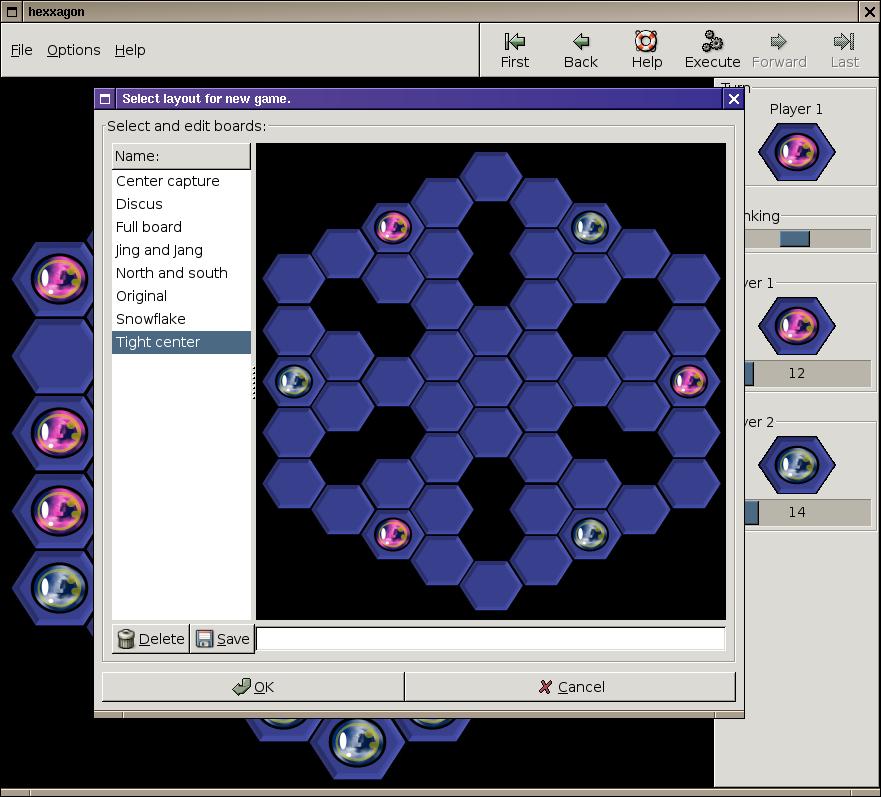Open the File menu
Viewport: 881px width, 797px height.
[x=21, y=50]
